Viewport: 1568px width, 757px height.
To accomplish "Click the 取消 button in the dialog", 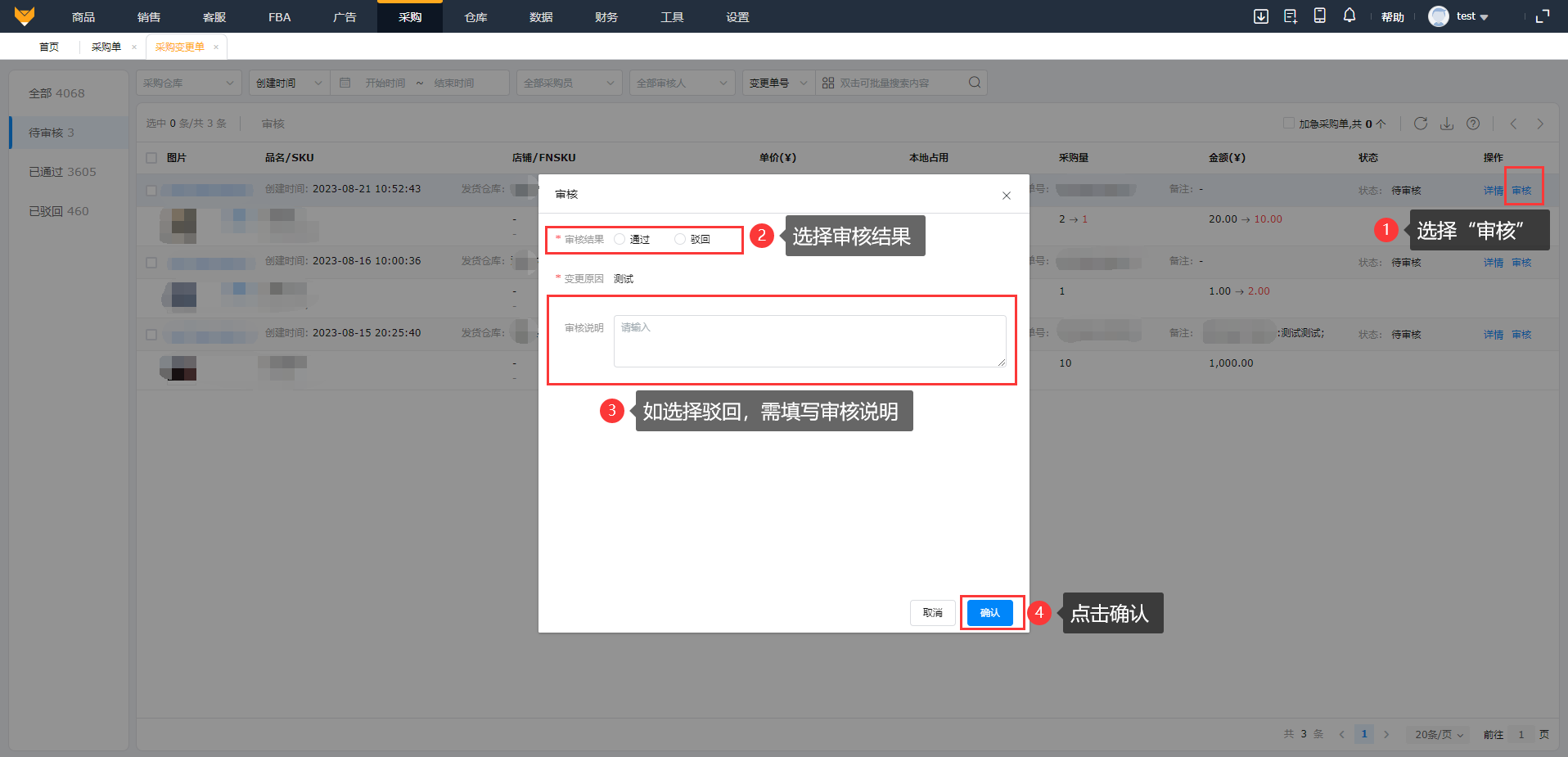I will 933,613.
